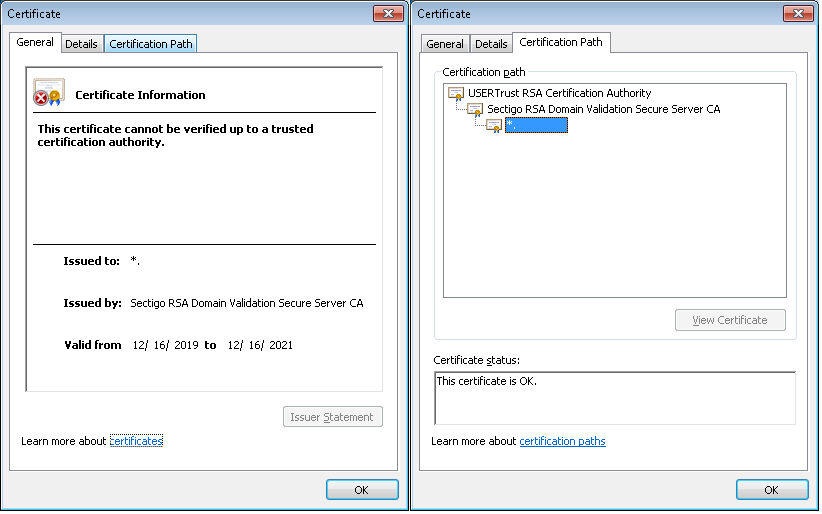Open the "certificates" learn more link

136,441
